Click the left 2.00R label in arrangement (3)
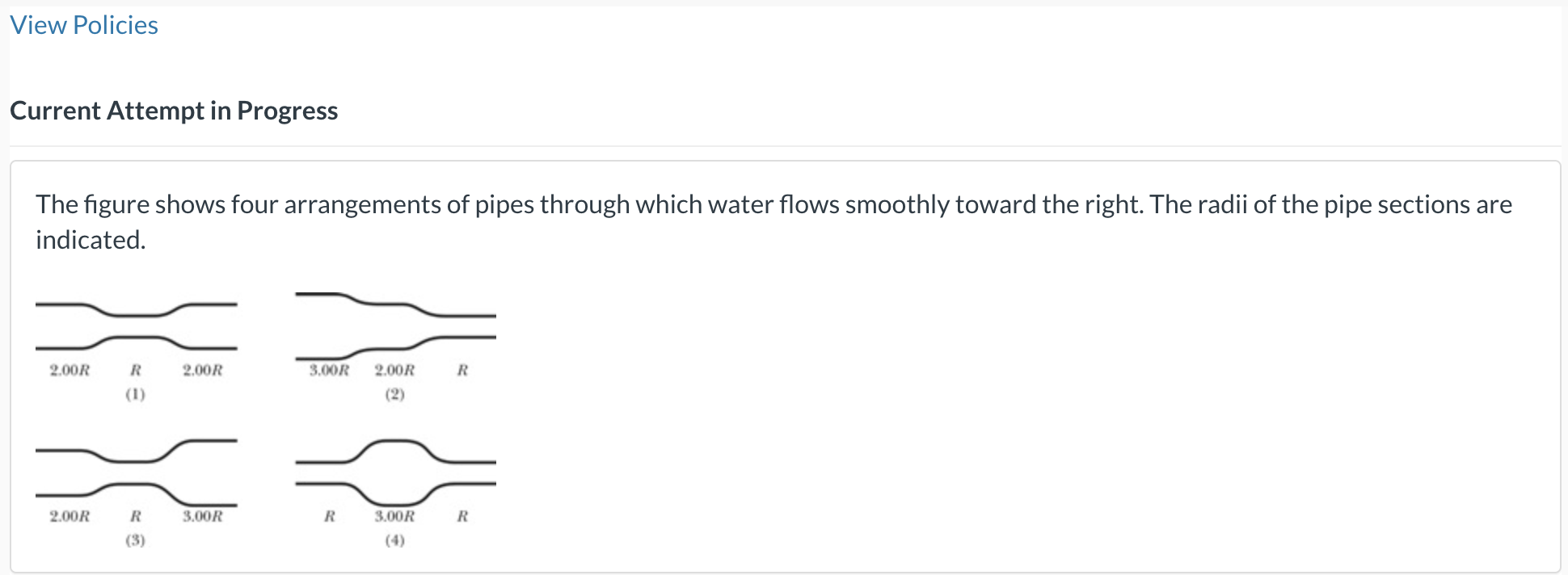This screenshot has width=1568, height=575. (x=70, y=515)
